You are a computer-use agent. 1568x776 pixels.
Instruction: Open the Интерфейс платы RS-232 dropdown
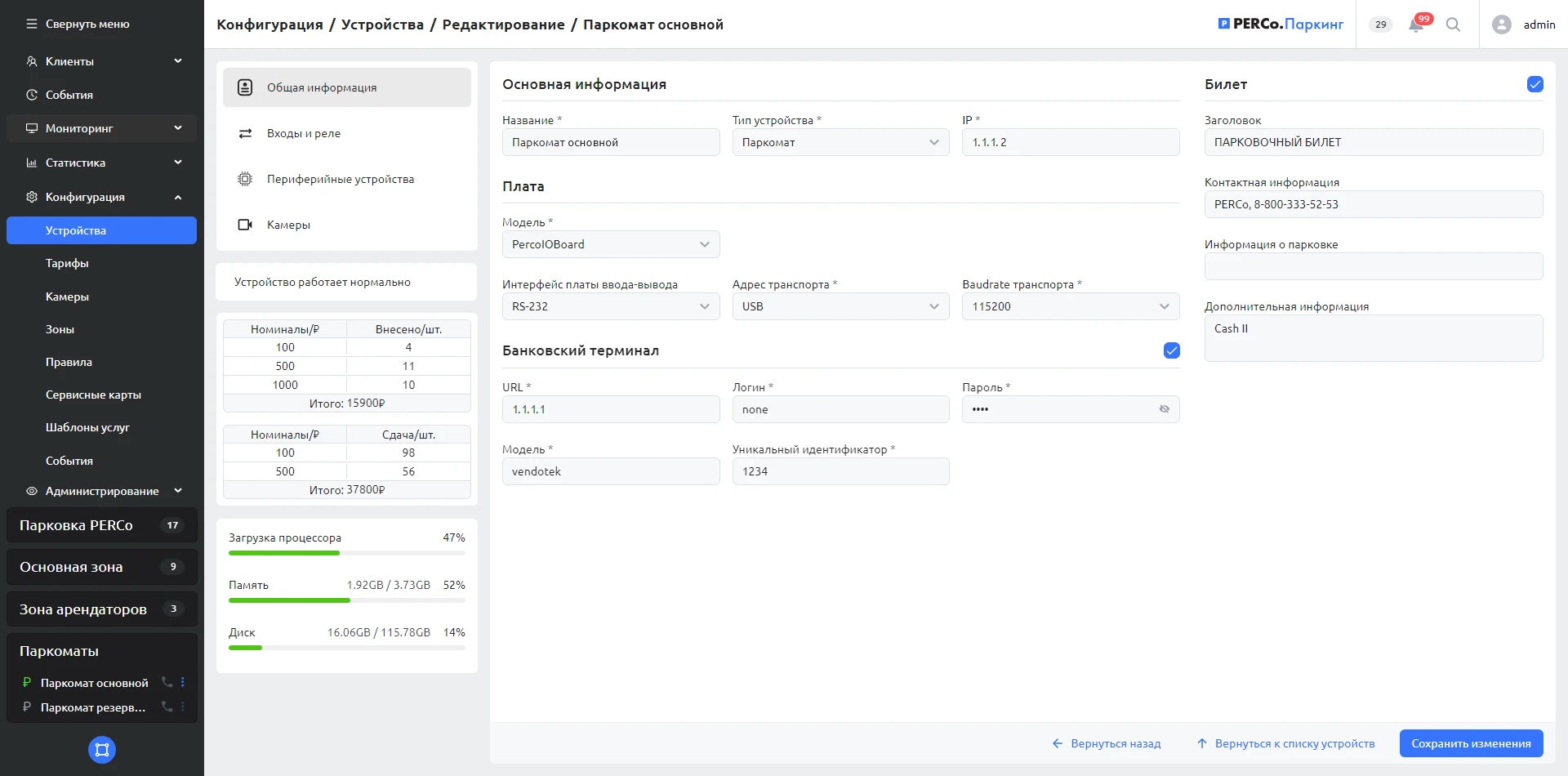pos(611,306)
